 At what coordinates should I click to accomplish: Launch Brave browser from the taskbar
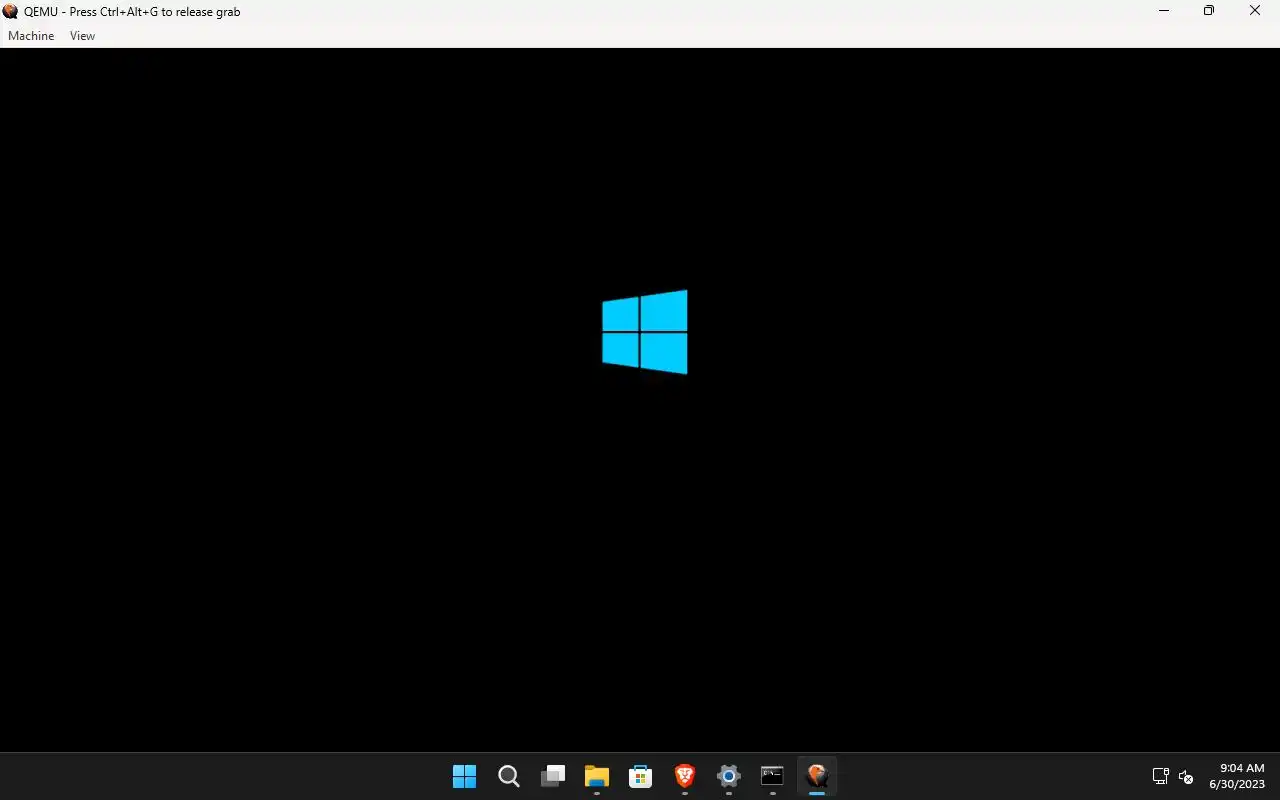click(685, 776)
